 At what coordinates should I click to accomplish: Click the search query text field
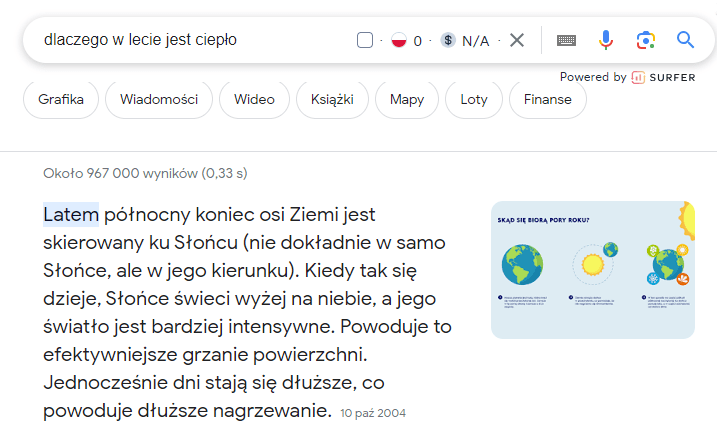click(x=192, y=40)
